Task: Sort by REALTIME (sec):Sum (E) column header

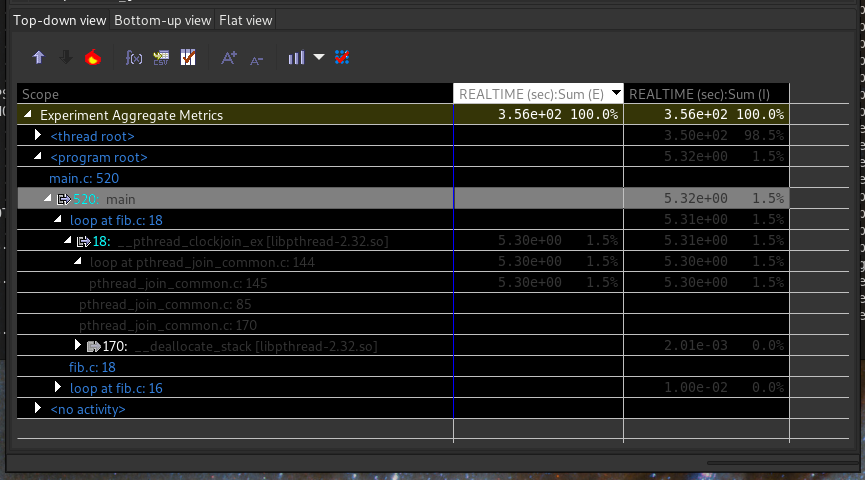Action: pos(530,94)
